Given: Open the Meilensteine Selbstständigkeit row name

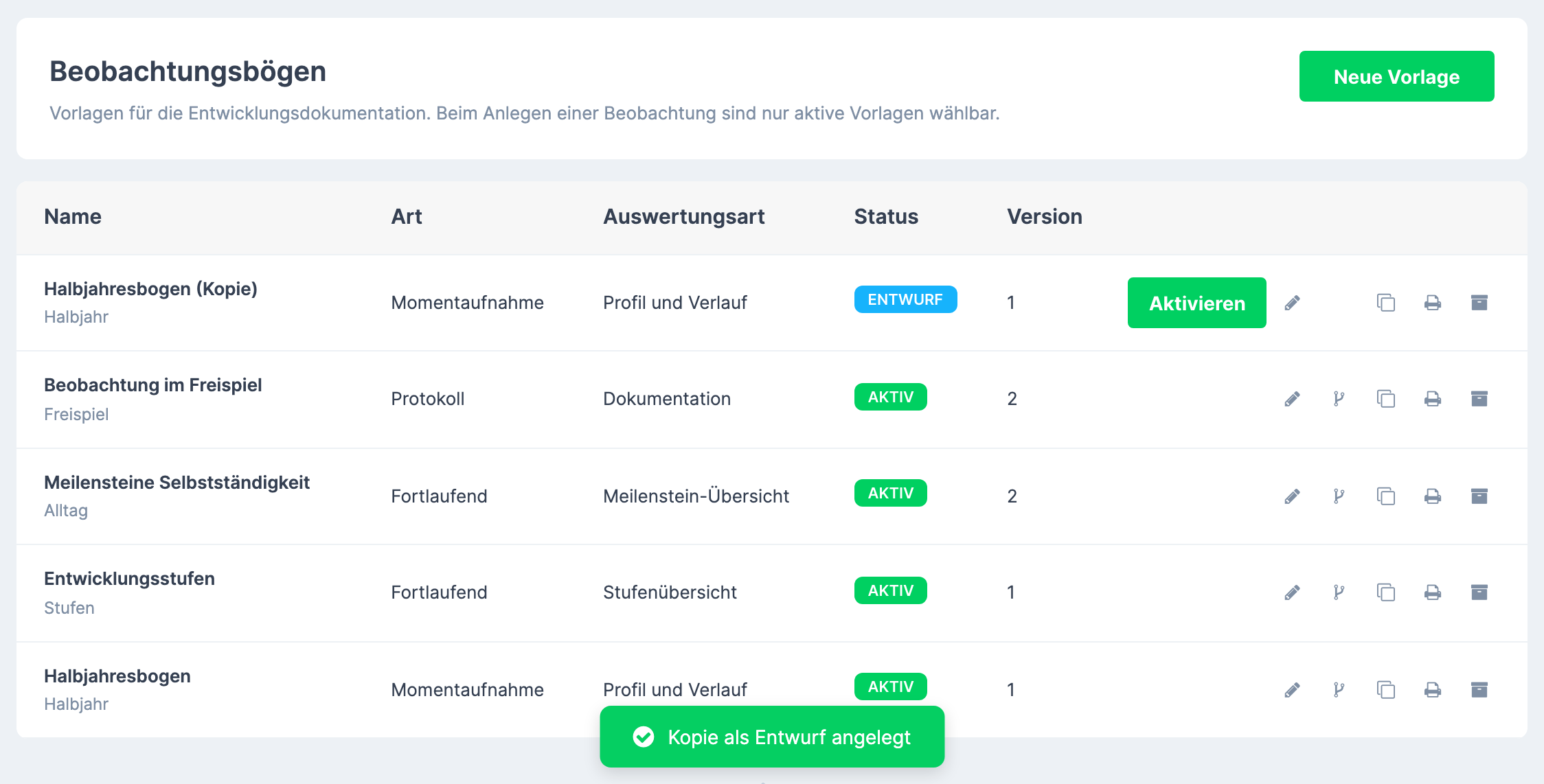Looking at the screenshot, I should click(177, 483).
